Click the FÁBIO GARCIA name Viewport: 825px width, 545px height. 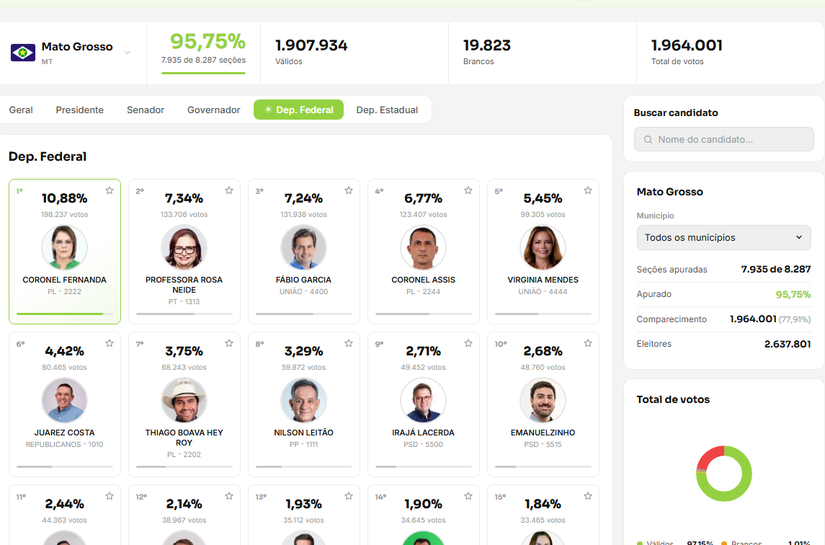point(304,280)
